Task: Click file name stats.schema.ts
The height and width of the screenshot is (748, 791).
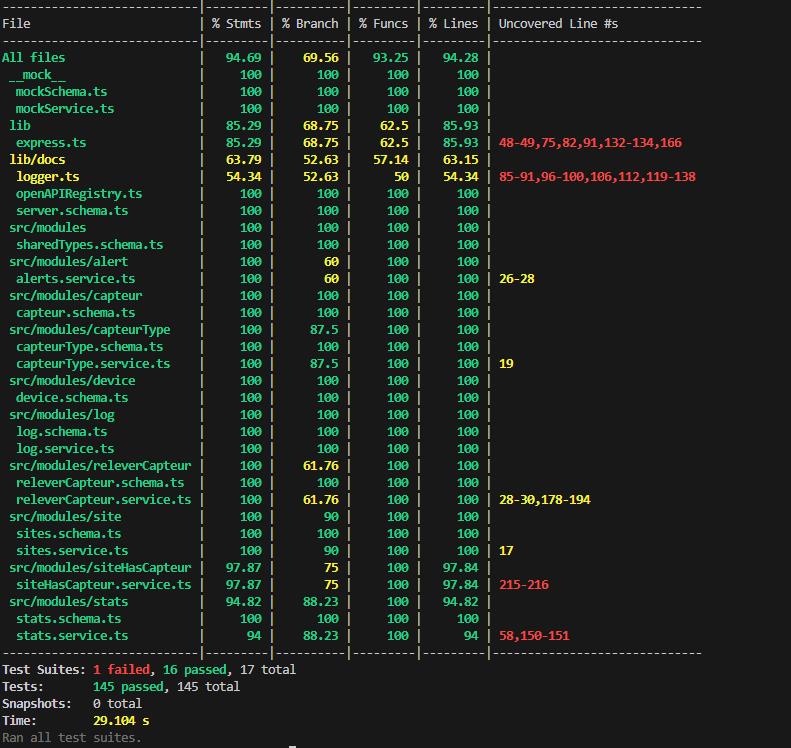Action: [x=68, y=619]
